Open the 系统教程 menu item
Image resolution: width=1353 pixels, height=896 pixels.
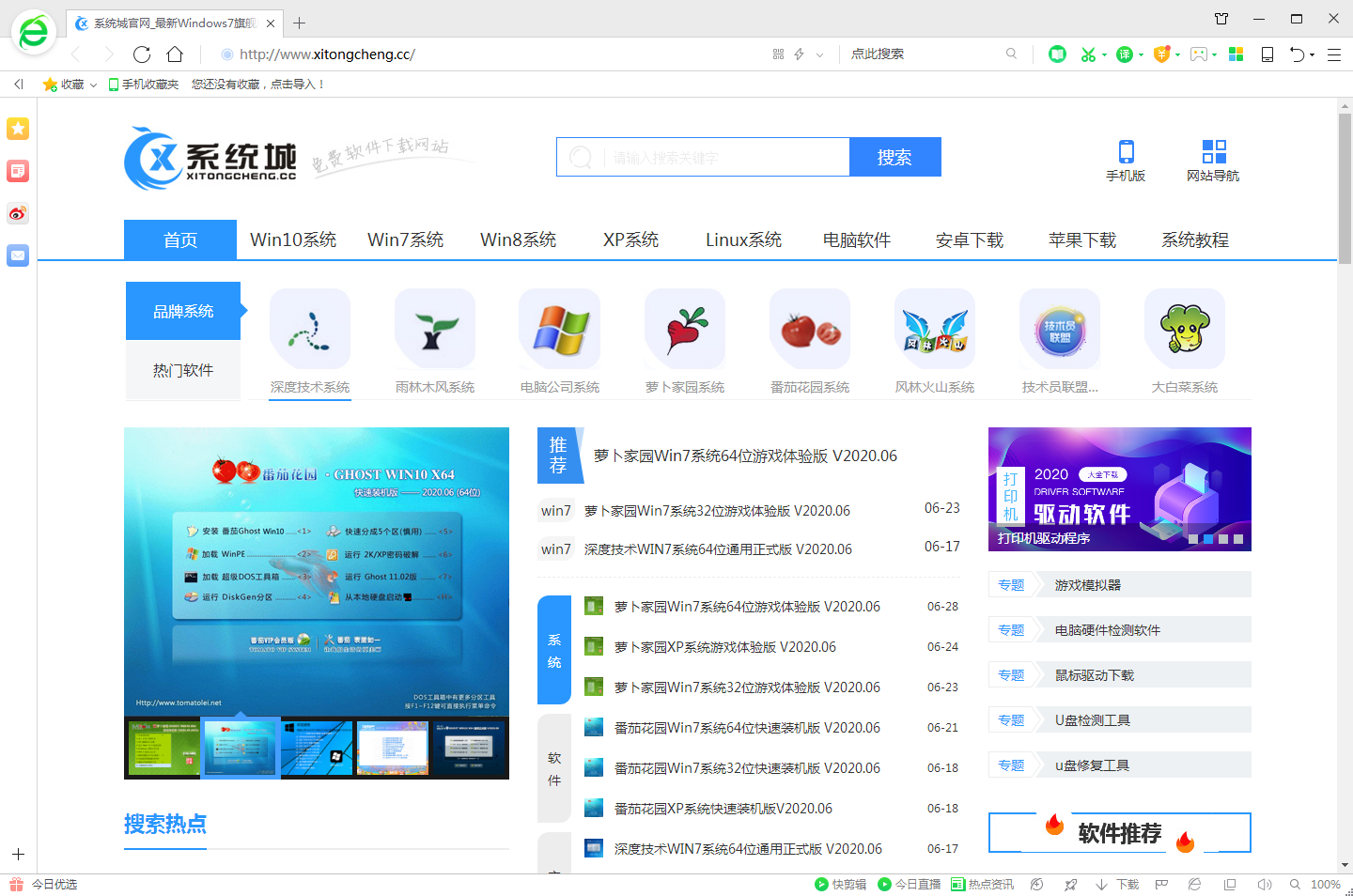[x=1195, y=239]
